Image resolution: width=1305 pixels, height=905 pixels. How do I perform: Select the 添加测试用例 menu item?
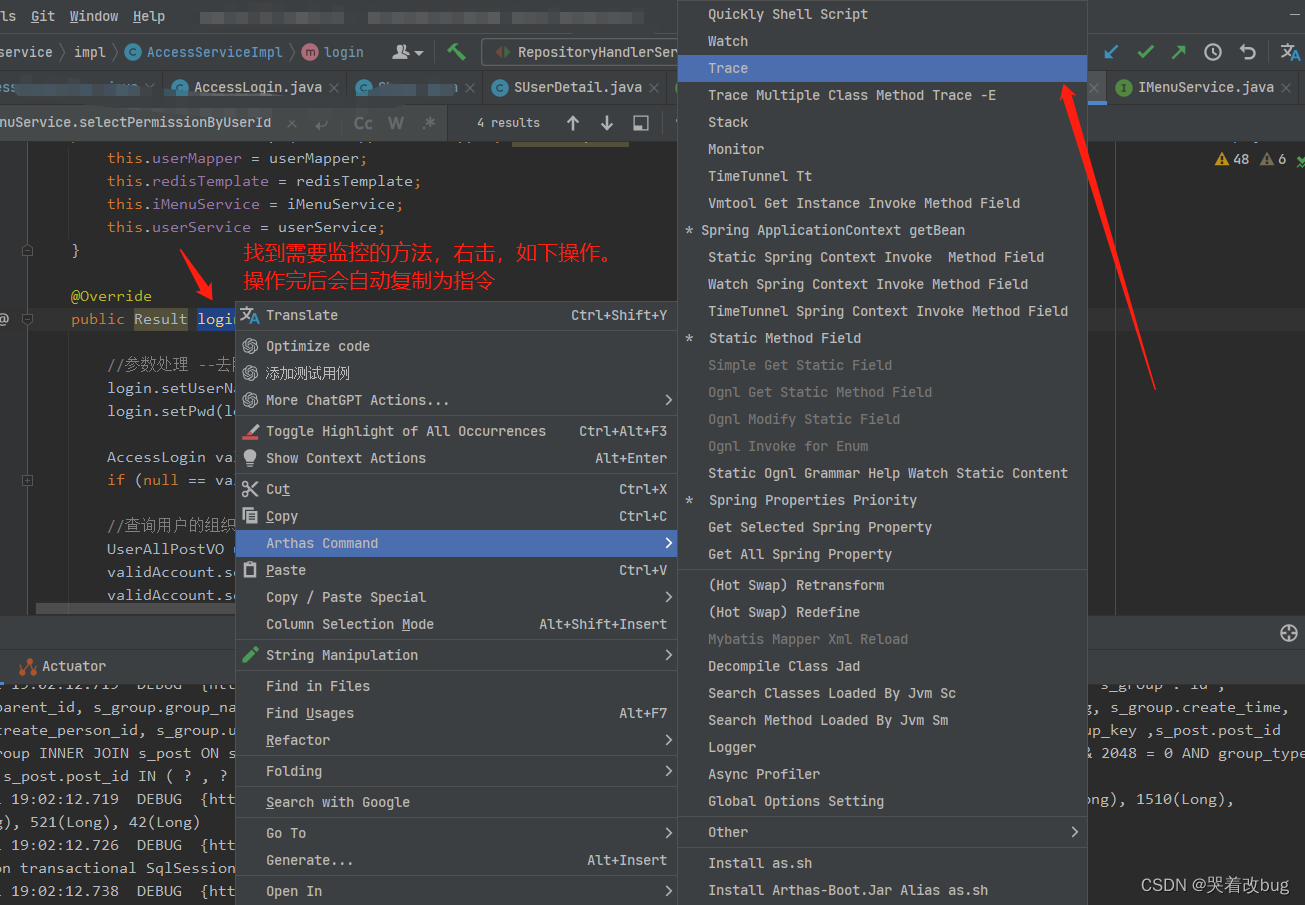coord(456,373)
